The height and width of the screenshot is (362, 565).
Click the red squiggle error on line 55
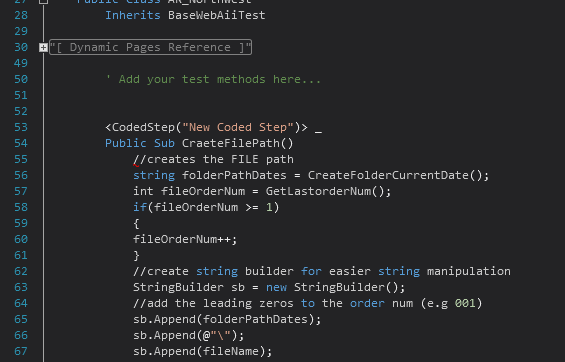[x=136, y=165]
